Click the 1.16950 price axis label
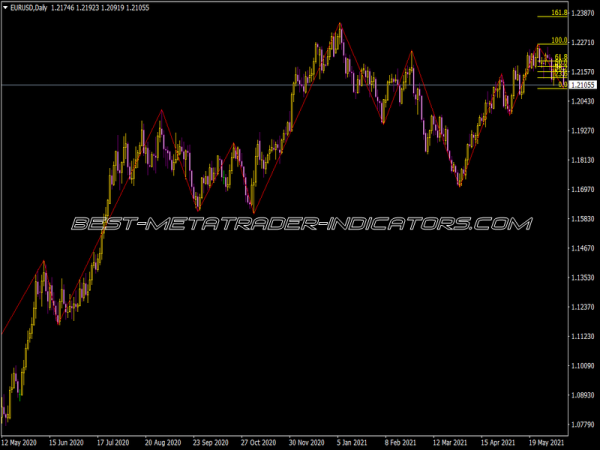This screenshot has width=600, height=450. click(x=584, y=189)
